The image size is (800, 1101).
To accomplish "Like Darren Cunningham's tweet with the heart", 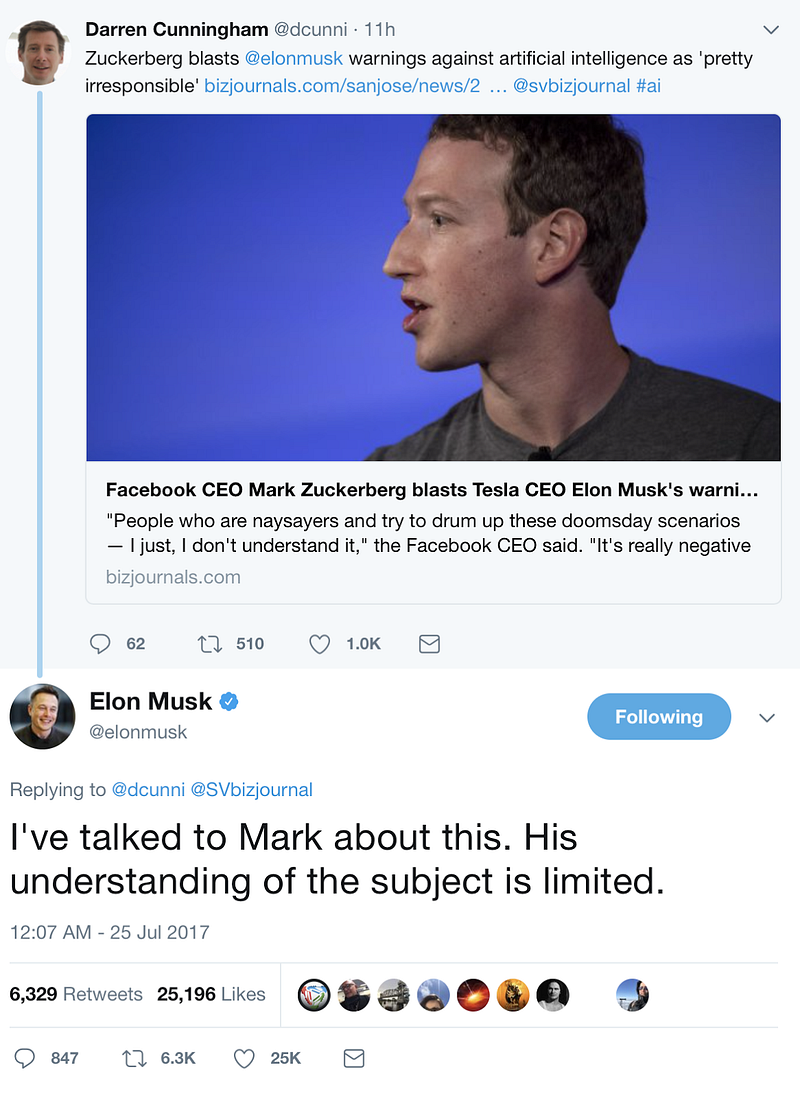I will (x=319, y=644).
